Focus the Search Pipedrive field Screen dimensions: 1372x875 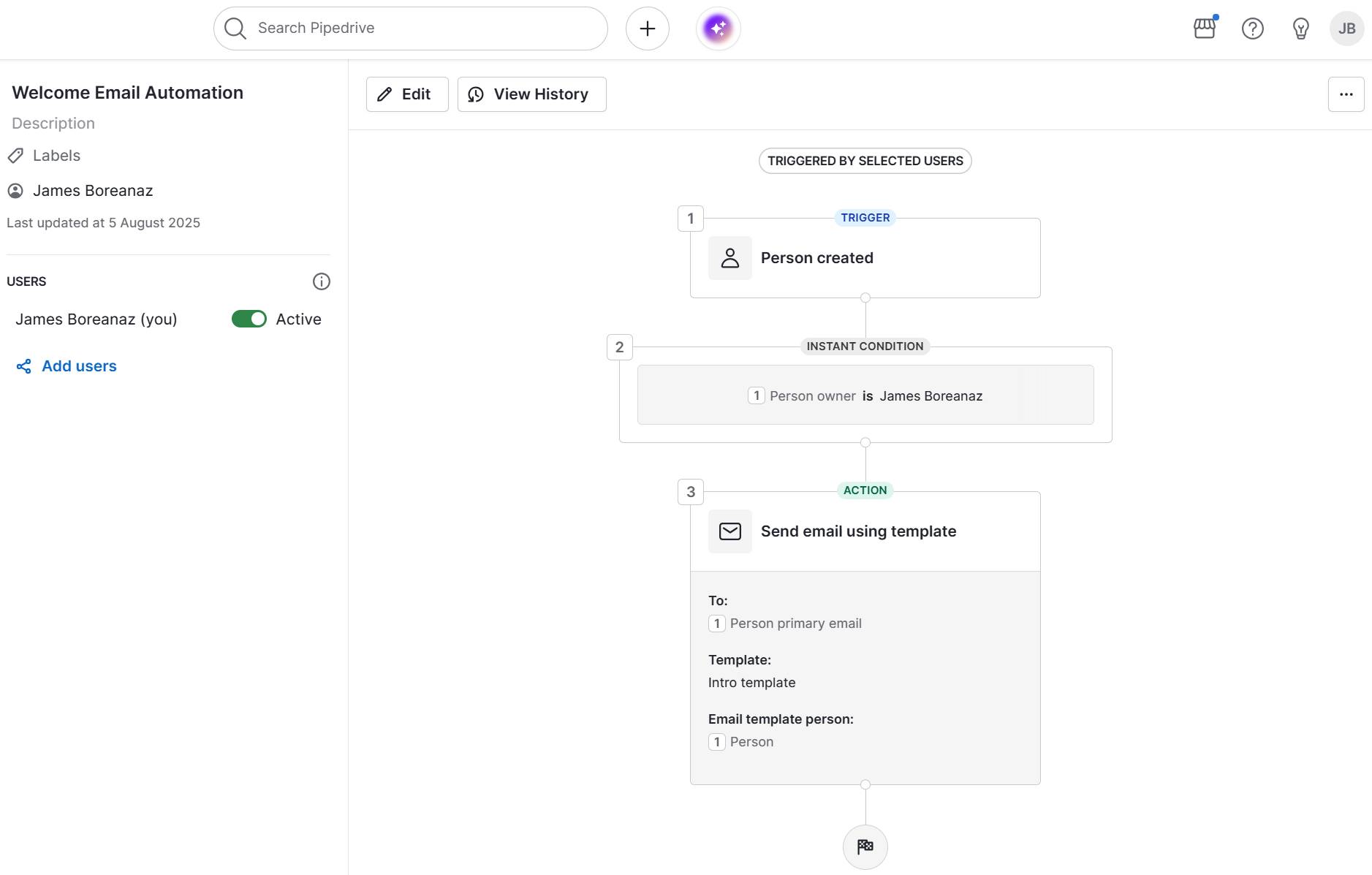(x=410, y=29)
